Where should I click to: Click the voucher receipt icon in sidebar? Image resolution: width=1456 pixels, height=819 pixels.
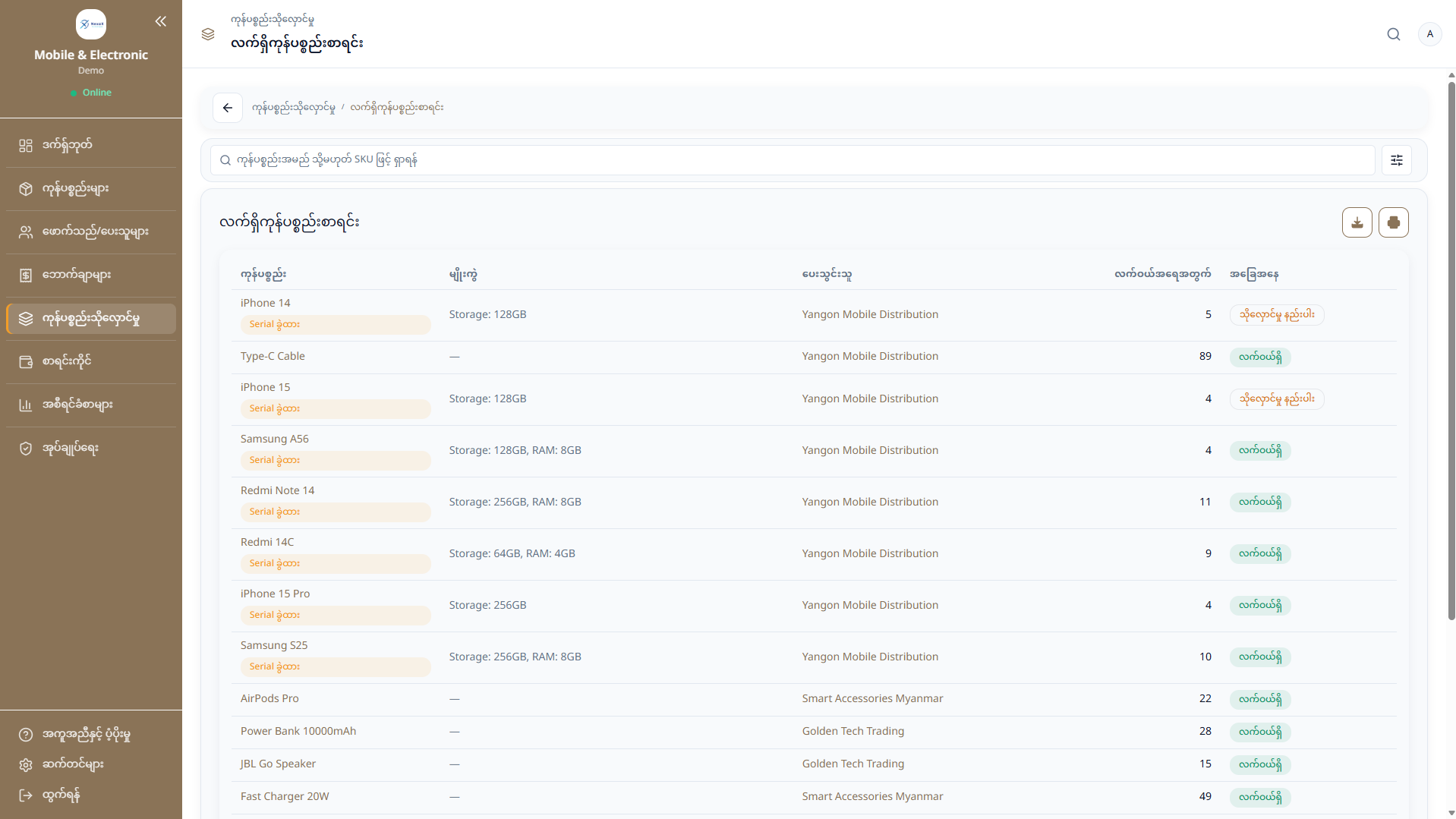pos(26,275)
